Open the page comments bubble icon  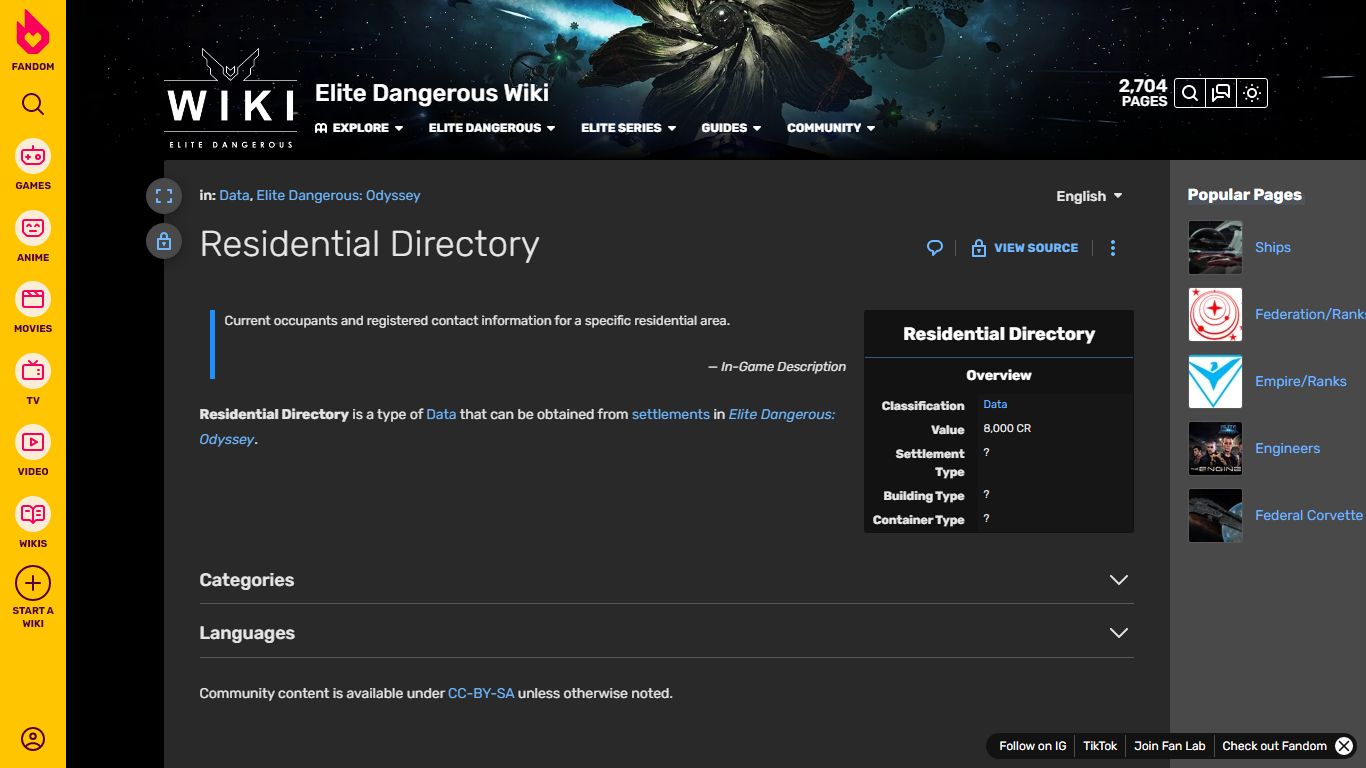[x=935, y=248]
